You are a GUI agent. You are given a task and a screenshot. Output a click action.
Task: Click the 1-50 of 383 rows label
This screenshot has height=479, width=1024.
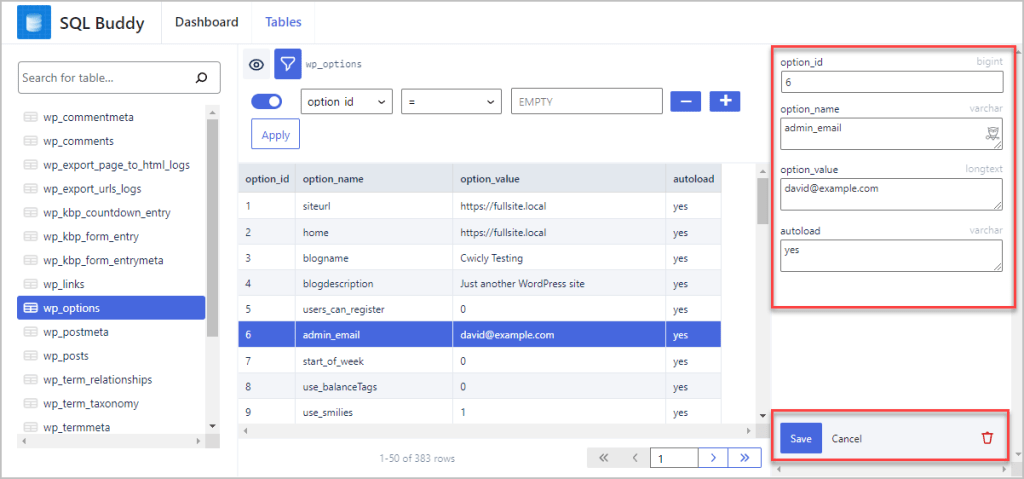[x=417, y=459]
